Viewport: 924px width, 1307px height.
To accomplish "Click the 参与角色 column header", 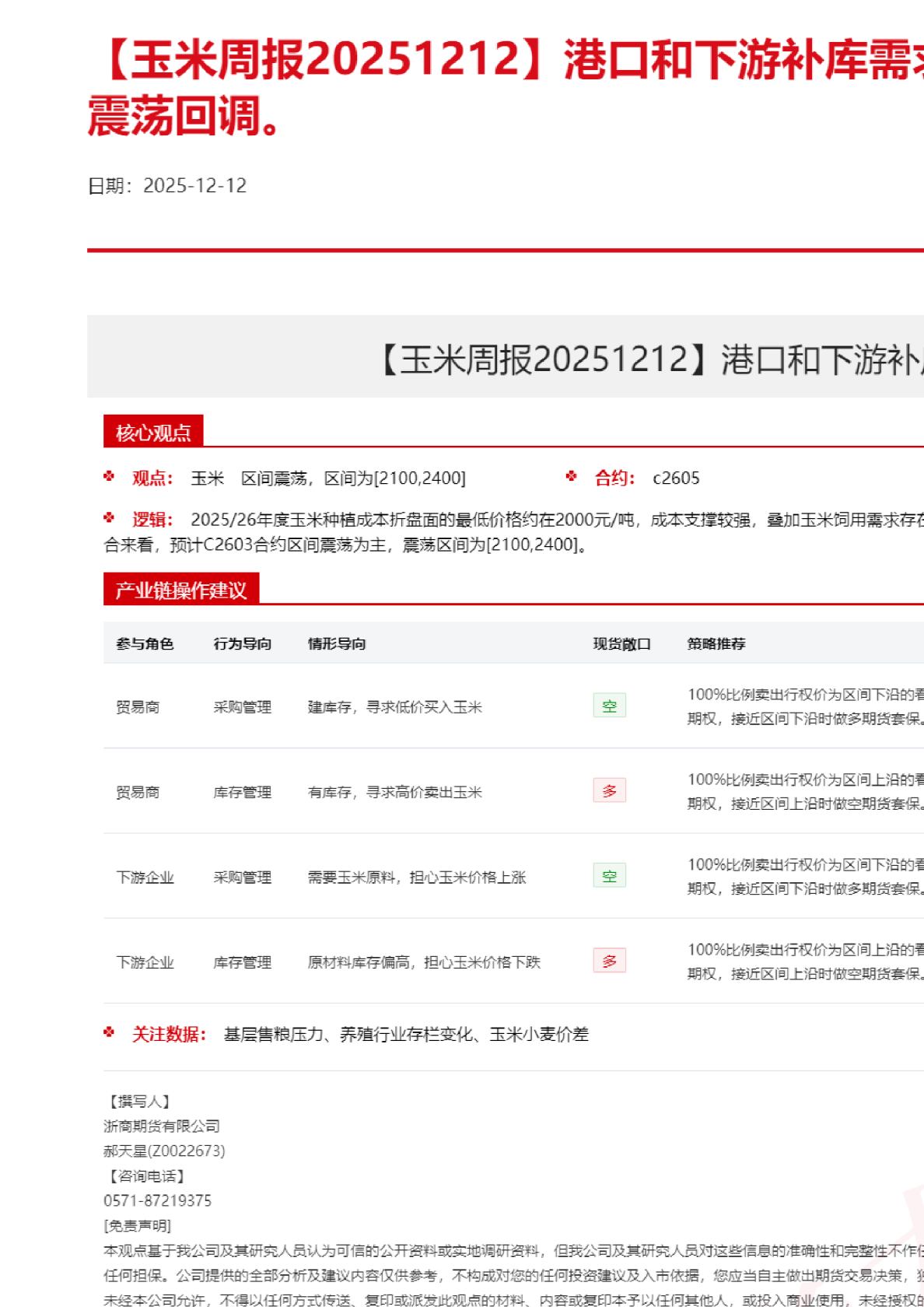I will click(145, 643).
